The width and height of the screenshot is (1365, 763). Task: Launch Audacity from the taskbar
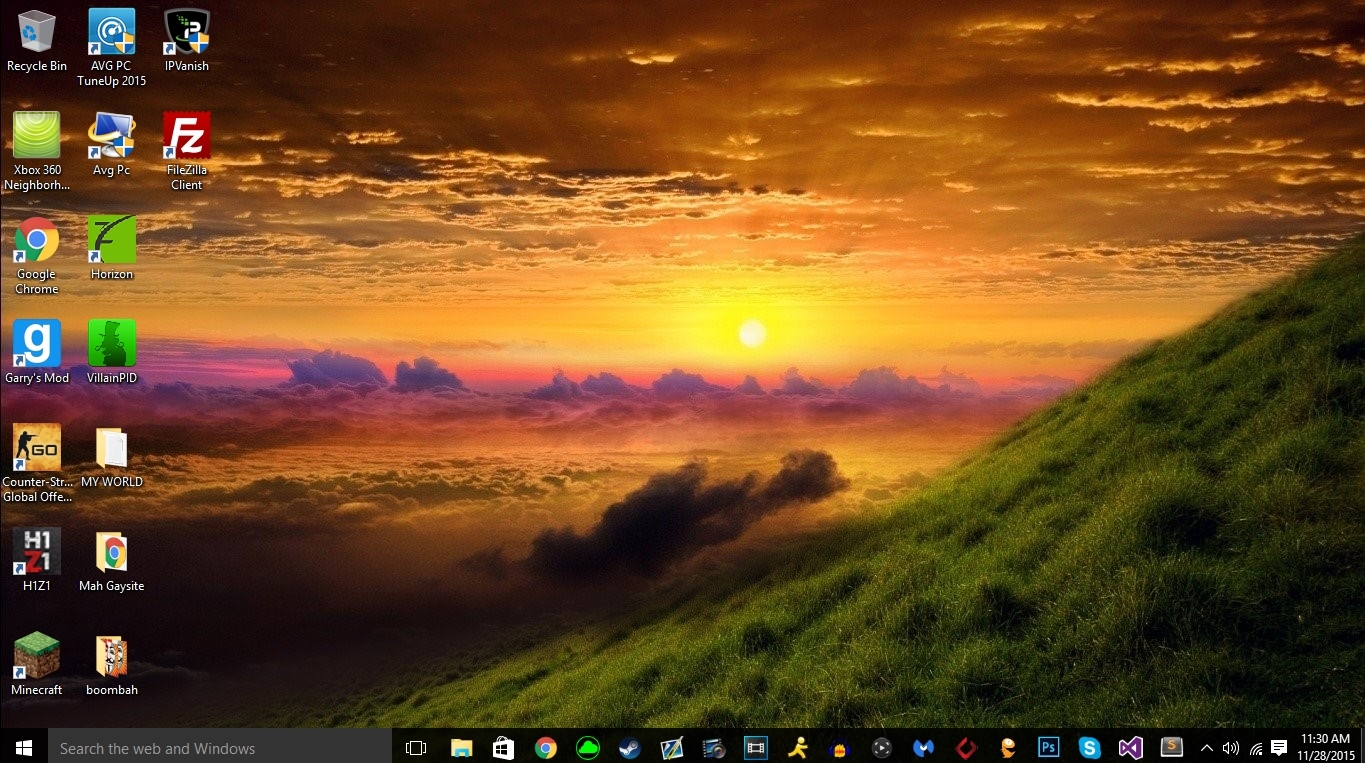[839, 748]
